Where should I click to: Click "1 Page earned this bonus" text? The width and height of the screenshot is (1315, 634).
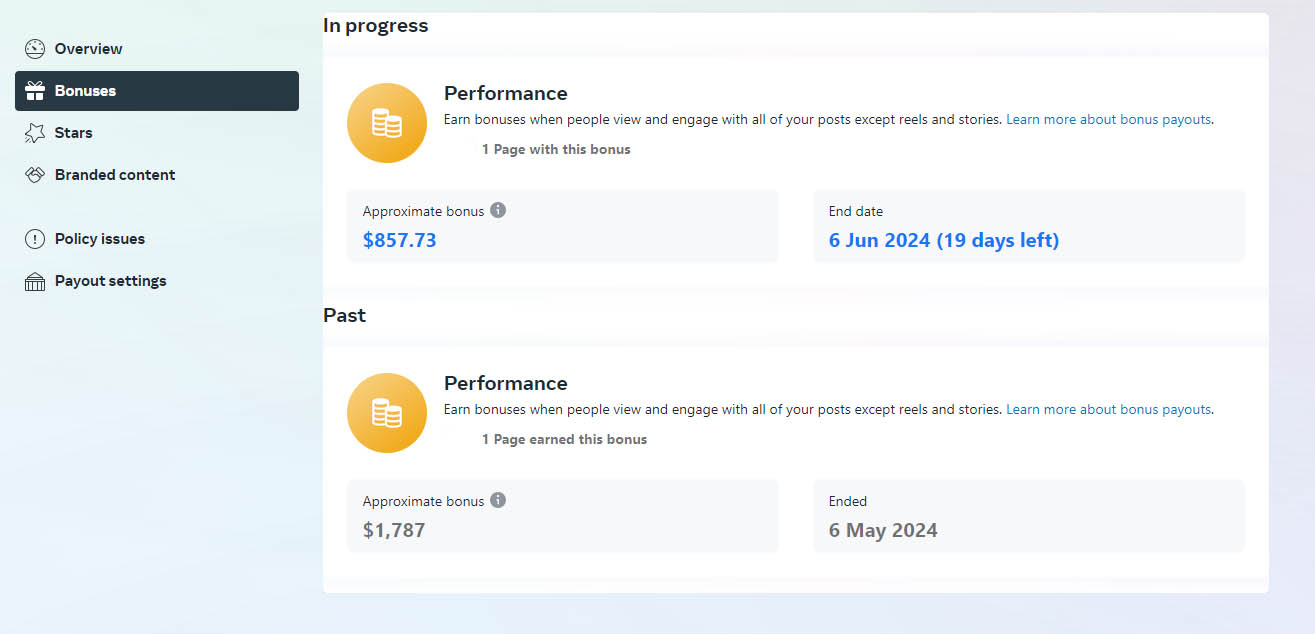click(x=564, y=439)
